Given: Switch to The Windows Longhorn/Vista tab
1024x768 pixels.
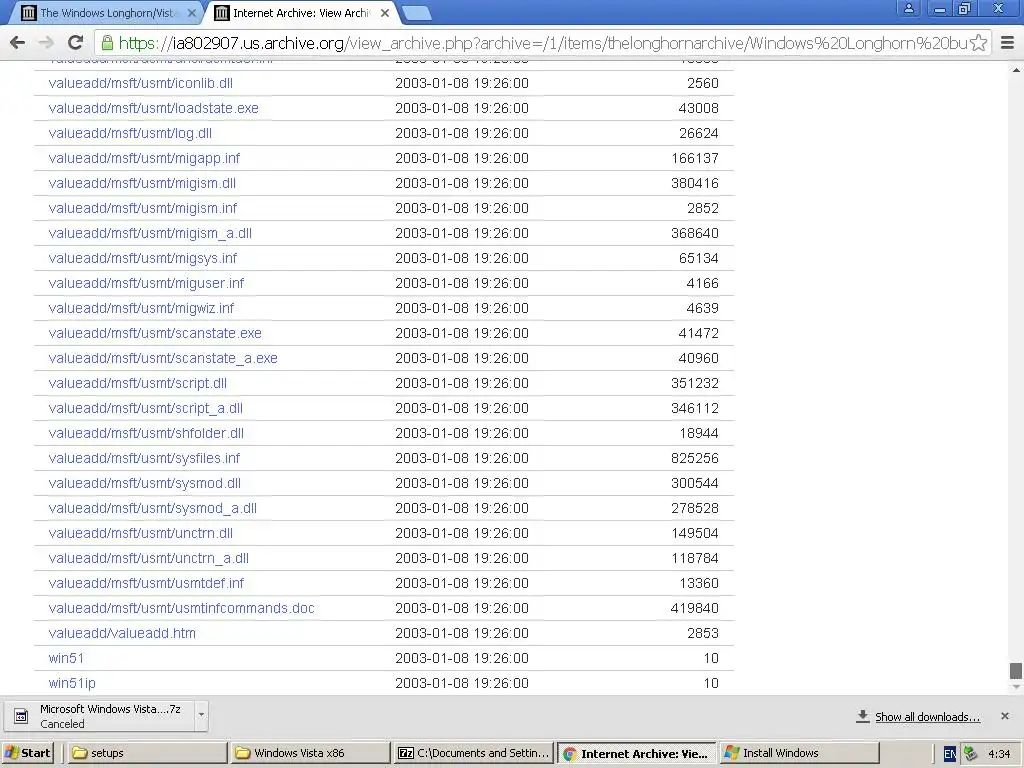Looking at the screenshot, I should 108,12.
